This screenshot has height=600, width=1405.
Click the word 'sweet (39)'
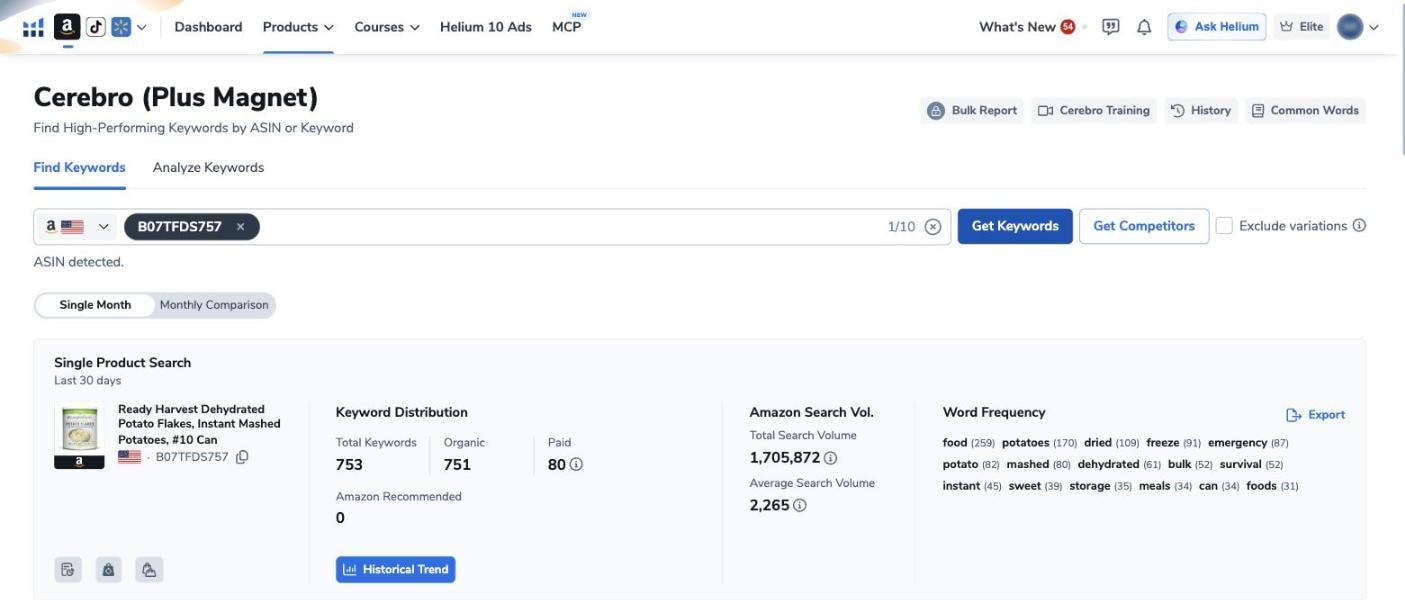tap(1036, 487)
